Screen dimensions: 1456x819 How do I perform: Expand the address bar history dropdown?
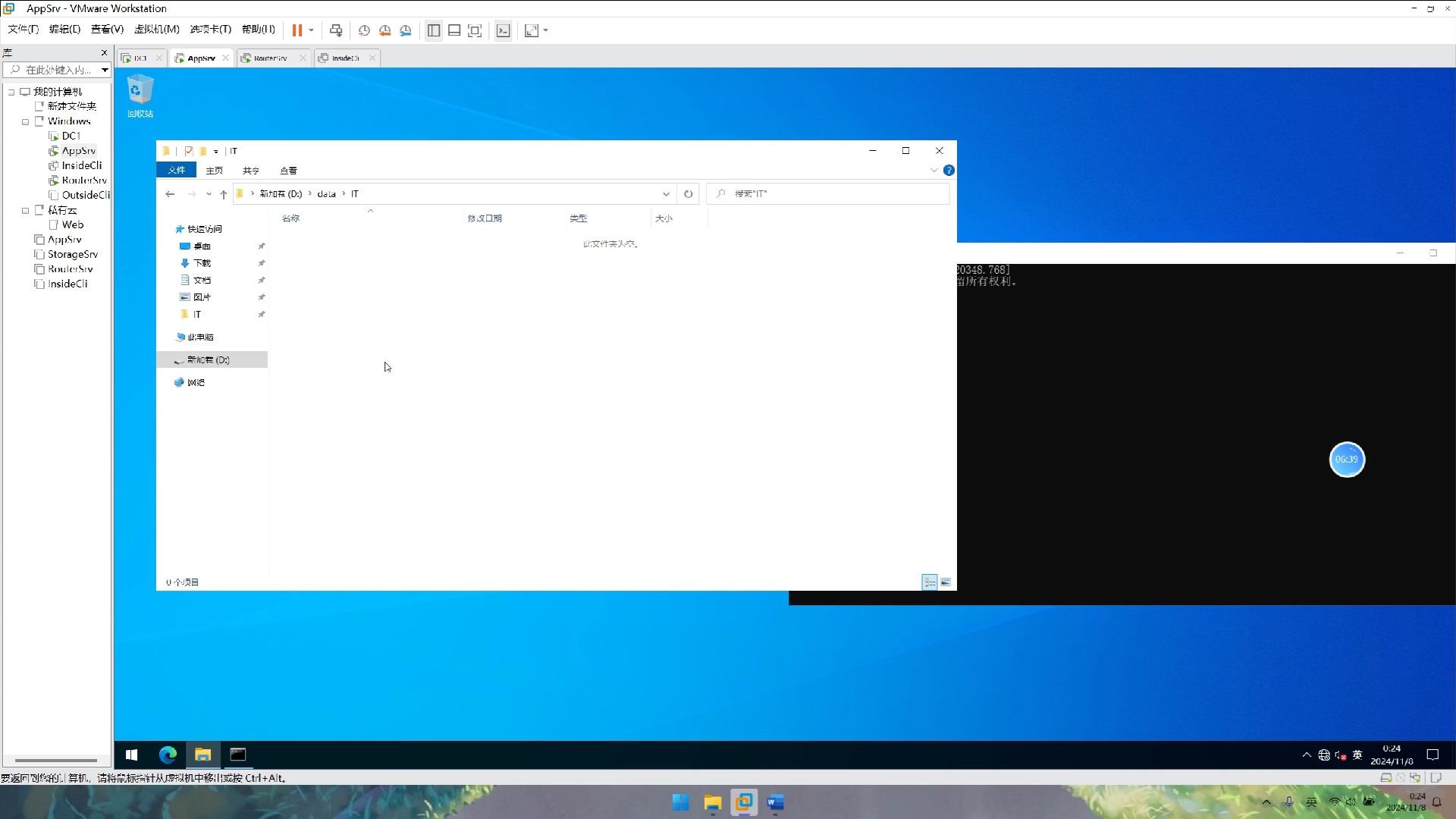[x=666, y=194]
